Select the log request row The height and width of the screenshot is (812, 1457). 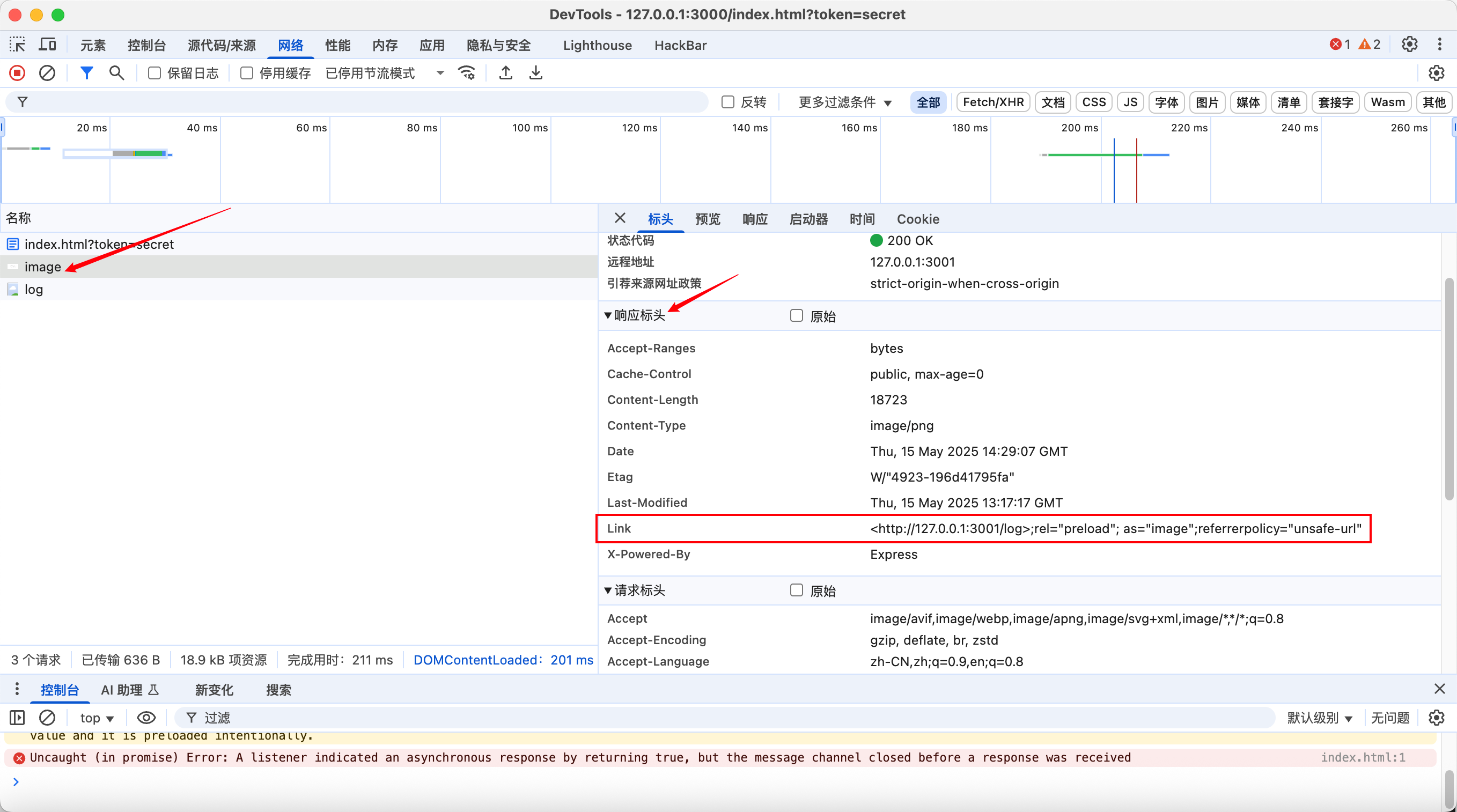point(34,290)
